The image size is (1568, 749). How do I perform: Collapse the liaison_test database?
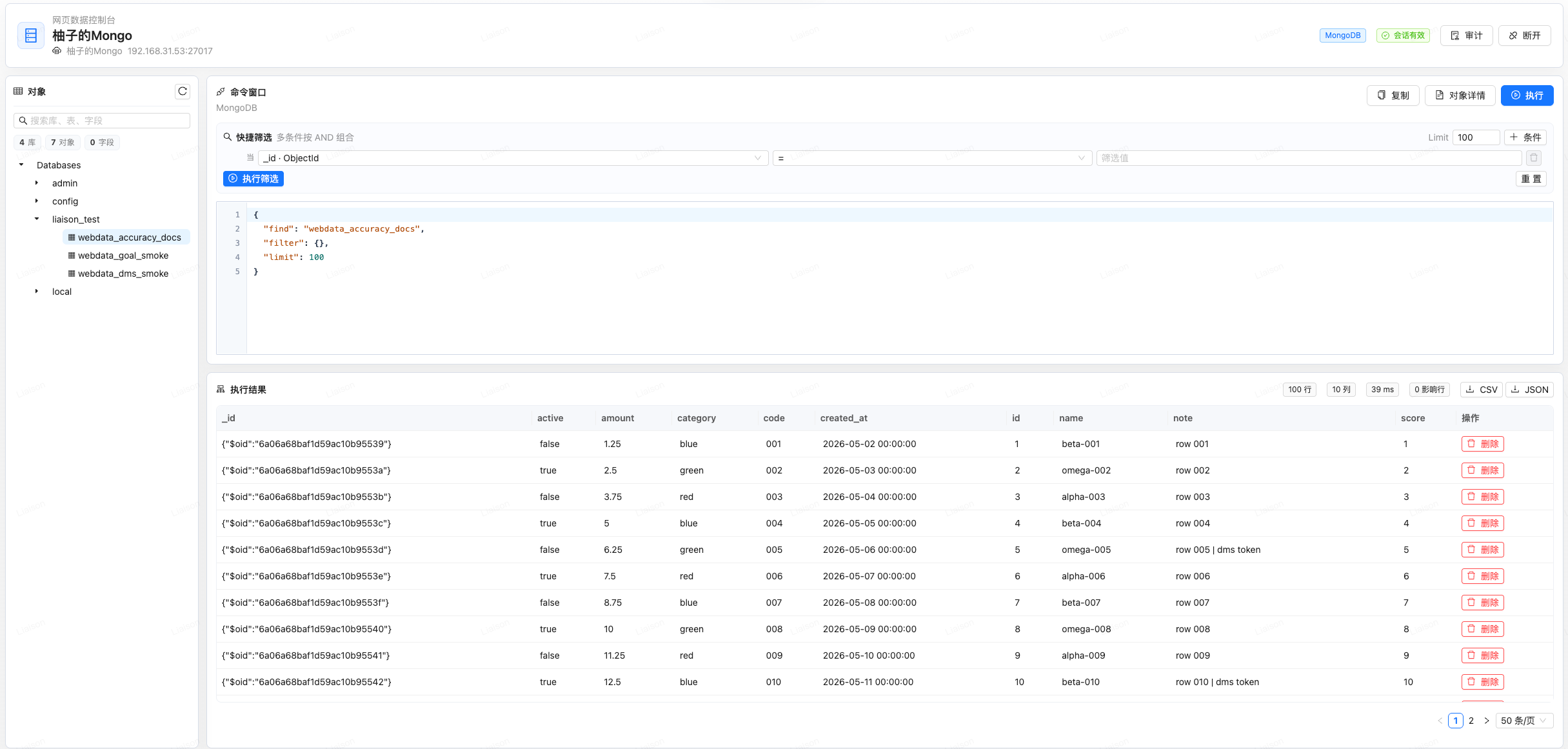[x=37, y=219]
